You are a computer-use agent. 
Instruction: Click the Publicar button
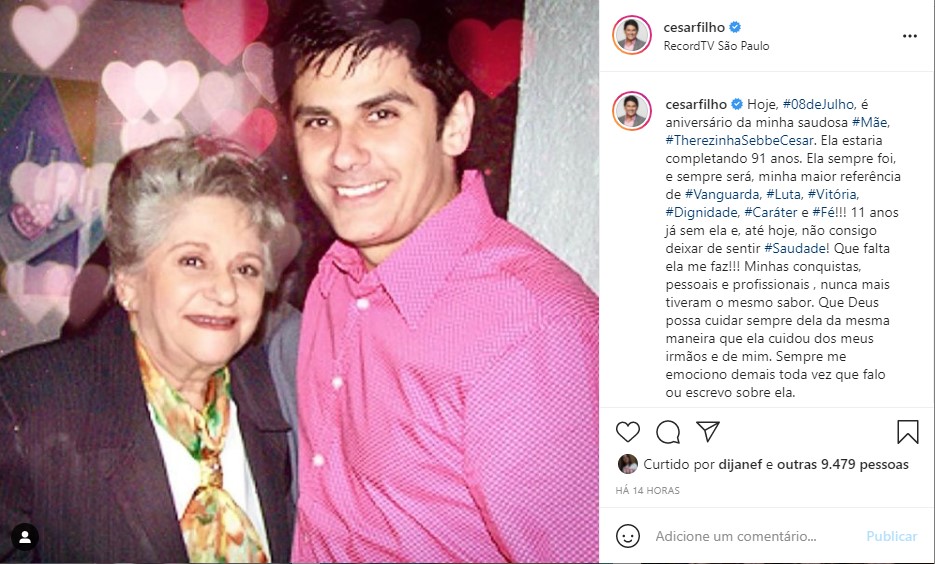[x=891, y=536]
